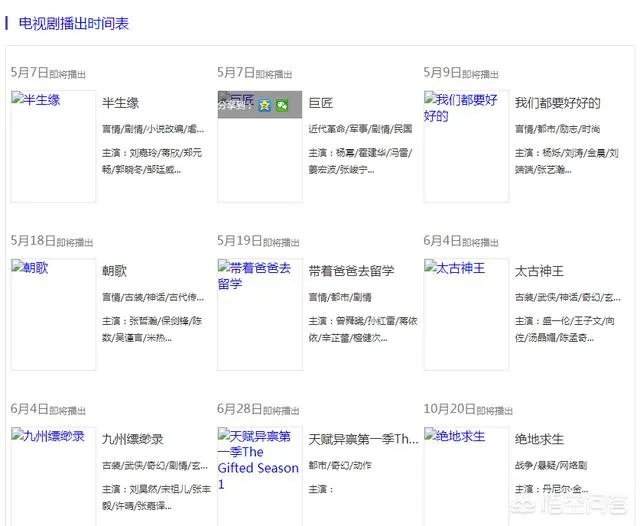This screenshot has height=526, width=640.
Task: Click the 巨匠 title link
Action: (321, 103)
